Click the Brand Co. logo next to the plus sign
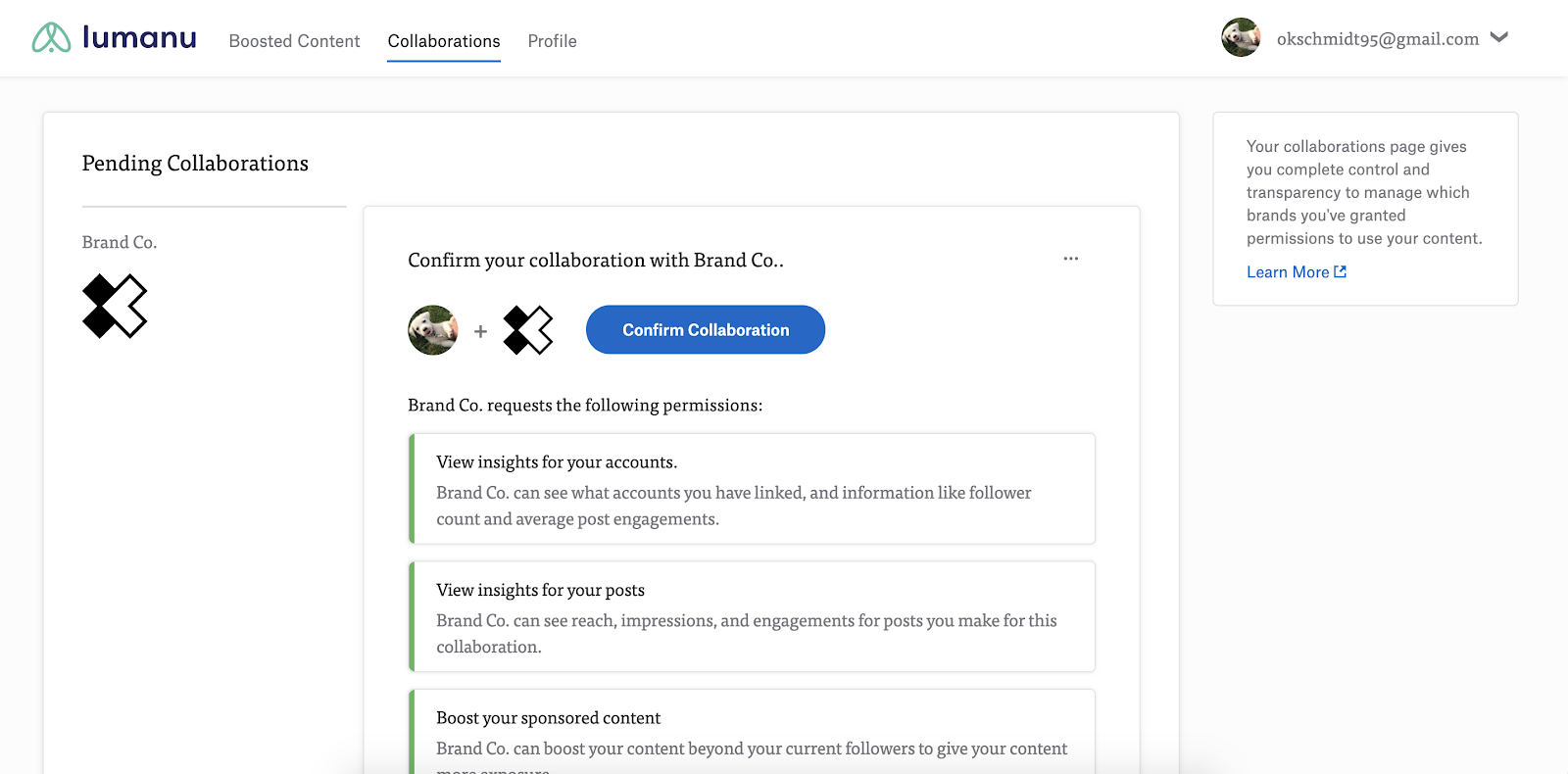The width and height of the screenshot is (1568, 774). click(x=528, y=330)
